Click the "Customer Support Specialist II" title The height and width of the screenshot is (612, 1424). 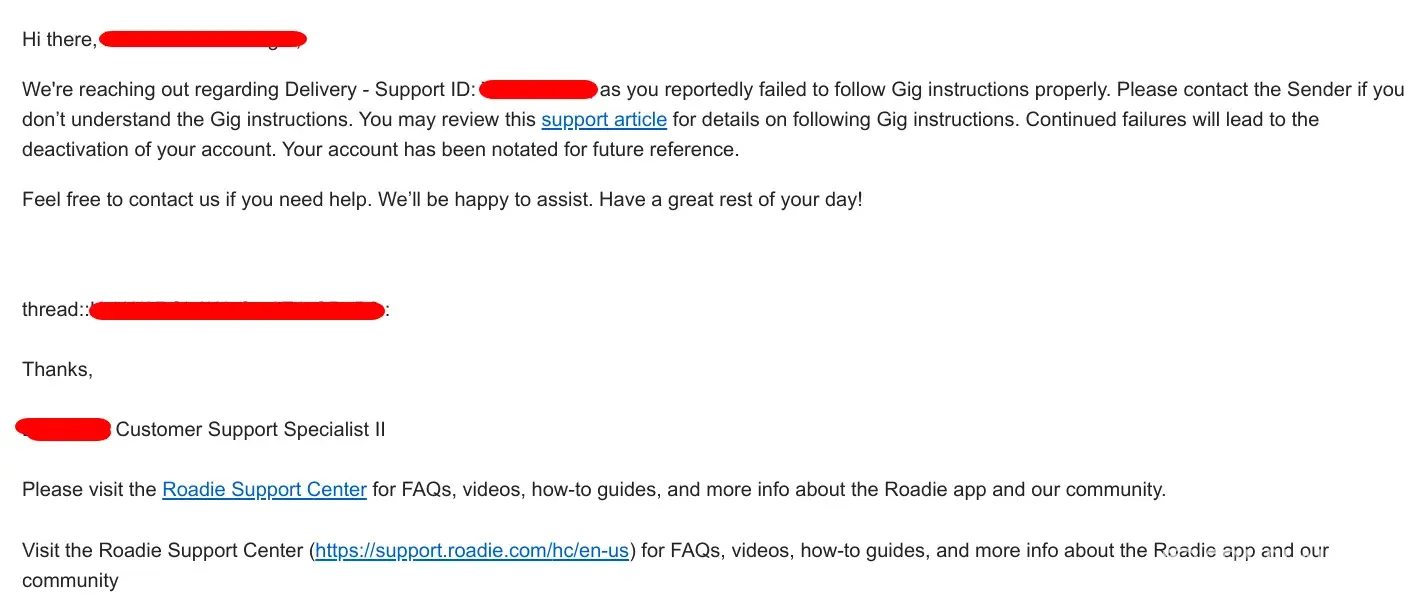[250, 430]
